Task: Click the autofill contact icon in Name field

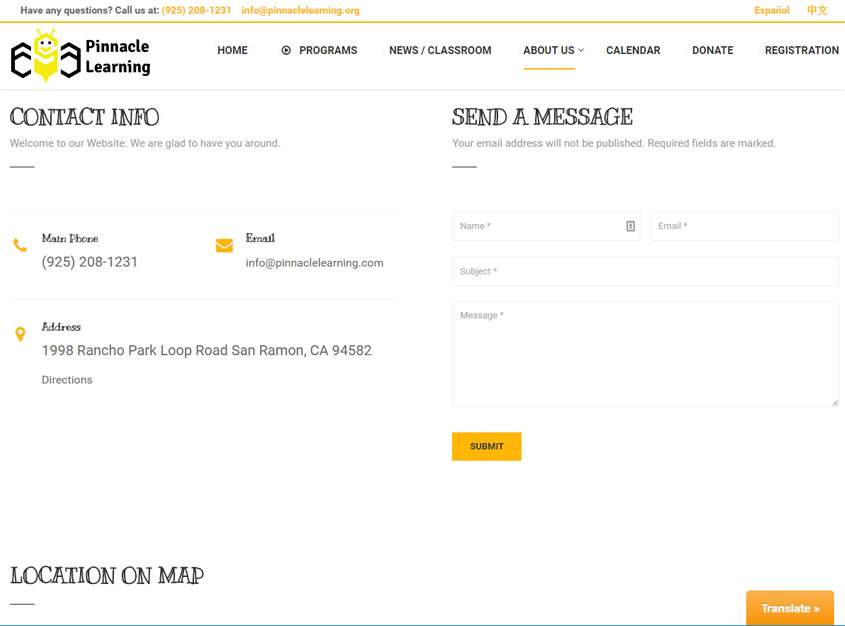Action: 630,226
